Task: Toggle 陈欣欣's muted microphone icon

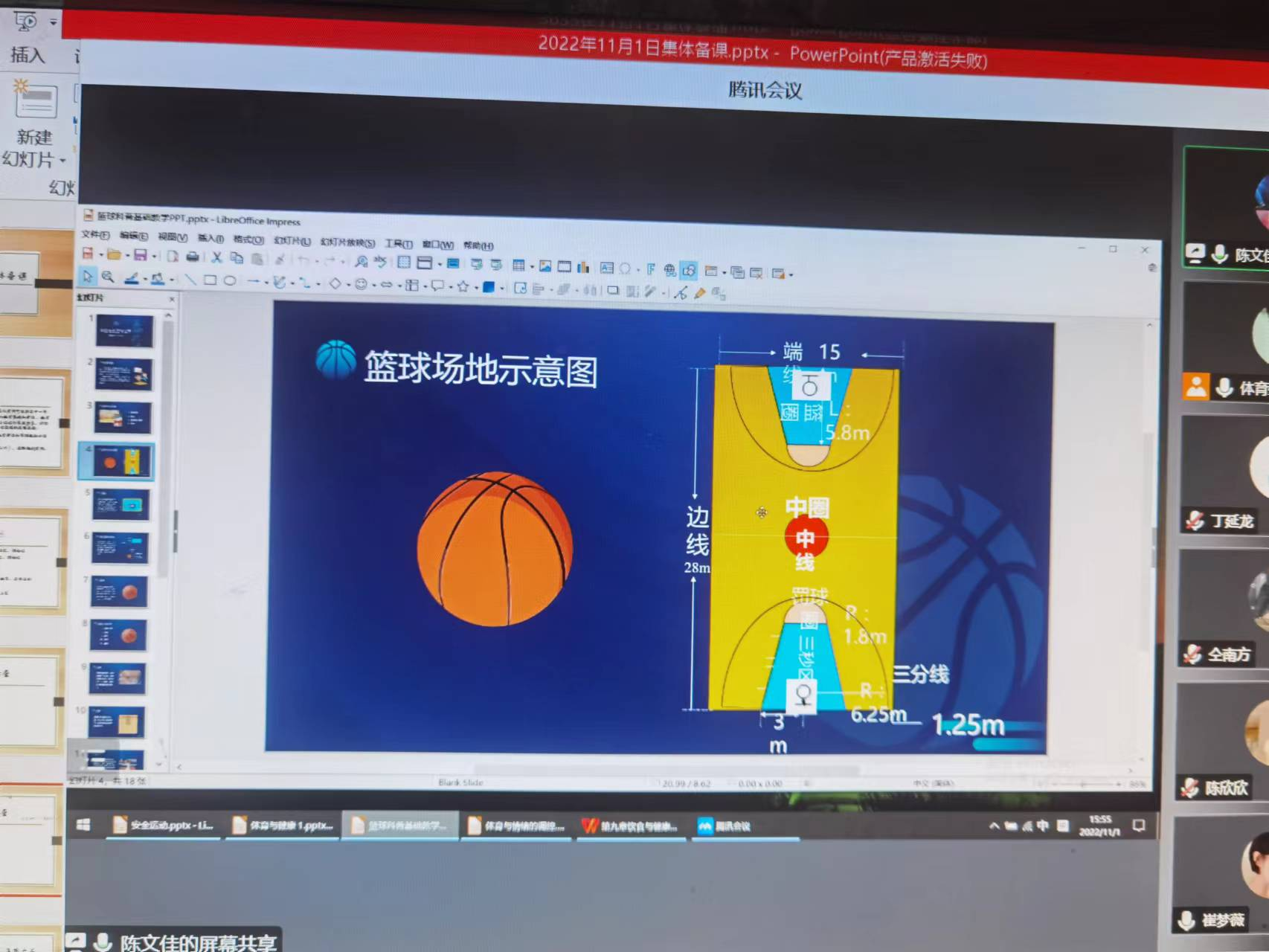Action: pyautogui.click(x=1190, y=788)
